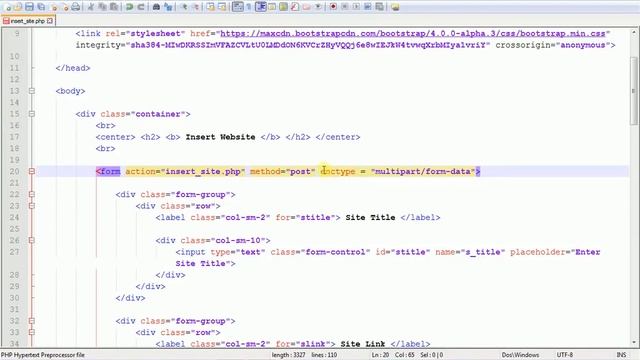Start macro recording with red dot icon

333,7
